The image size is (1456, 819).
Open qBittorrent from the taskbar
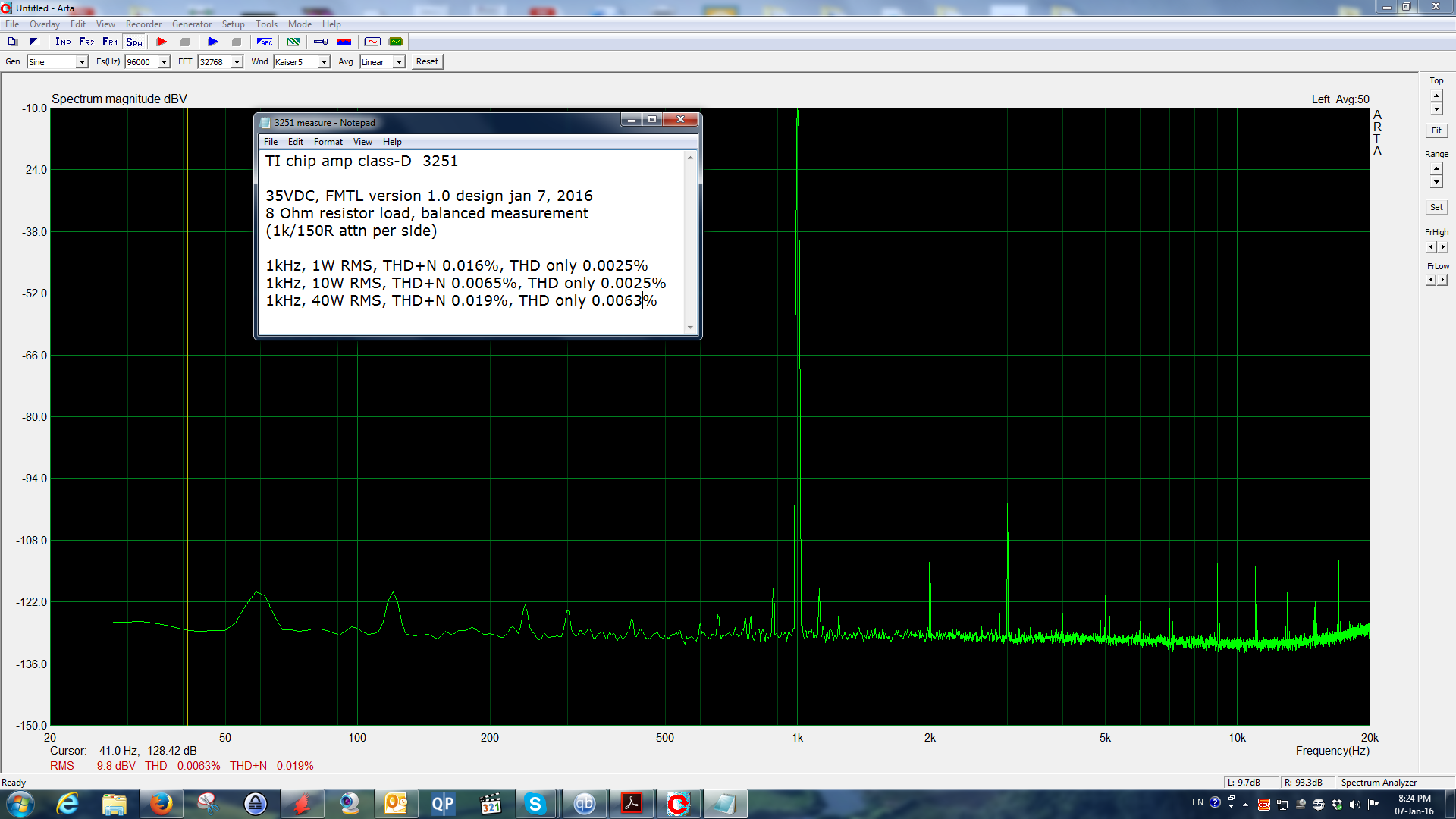(x=584, y=804)
